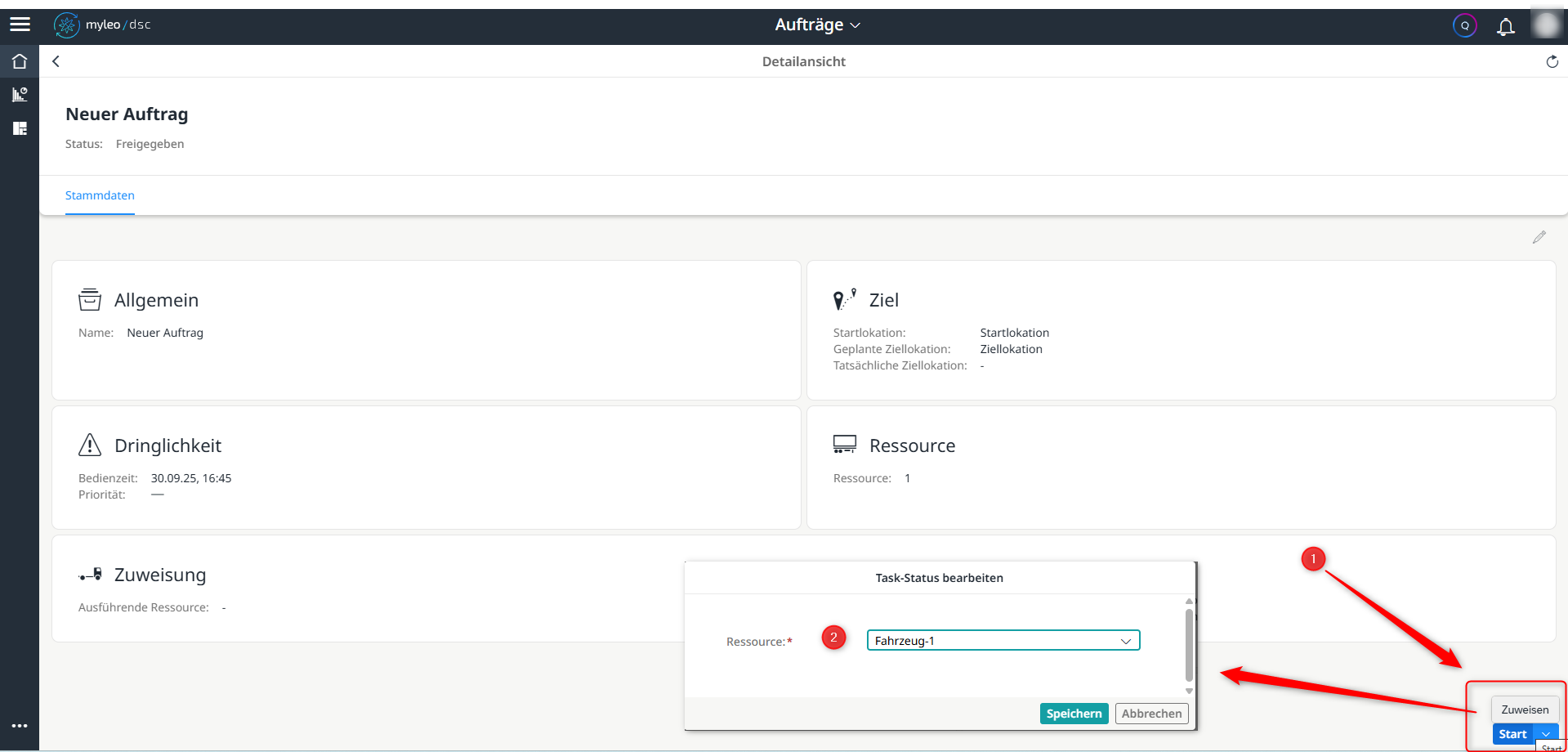This screenshot has width=1568, height=752.
Task: Click the Dringlichkeit section heading
Action: point(168,445)
